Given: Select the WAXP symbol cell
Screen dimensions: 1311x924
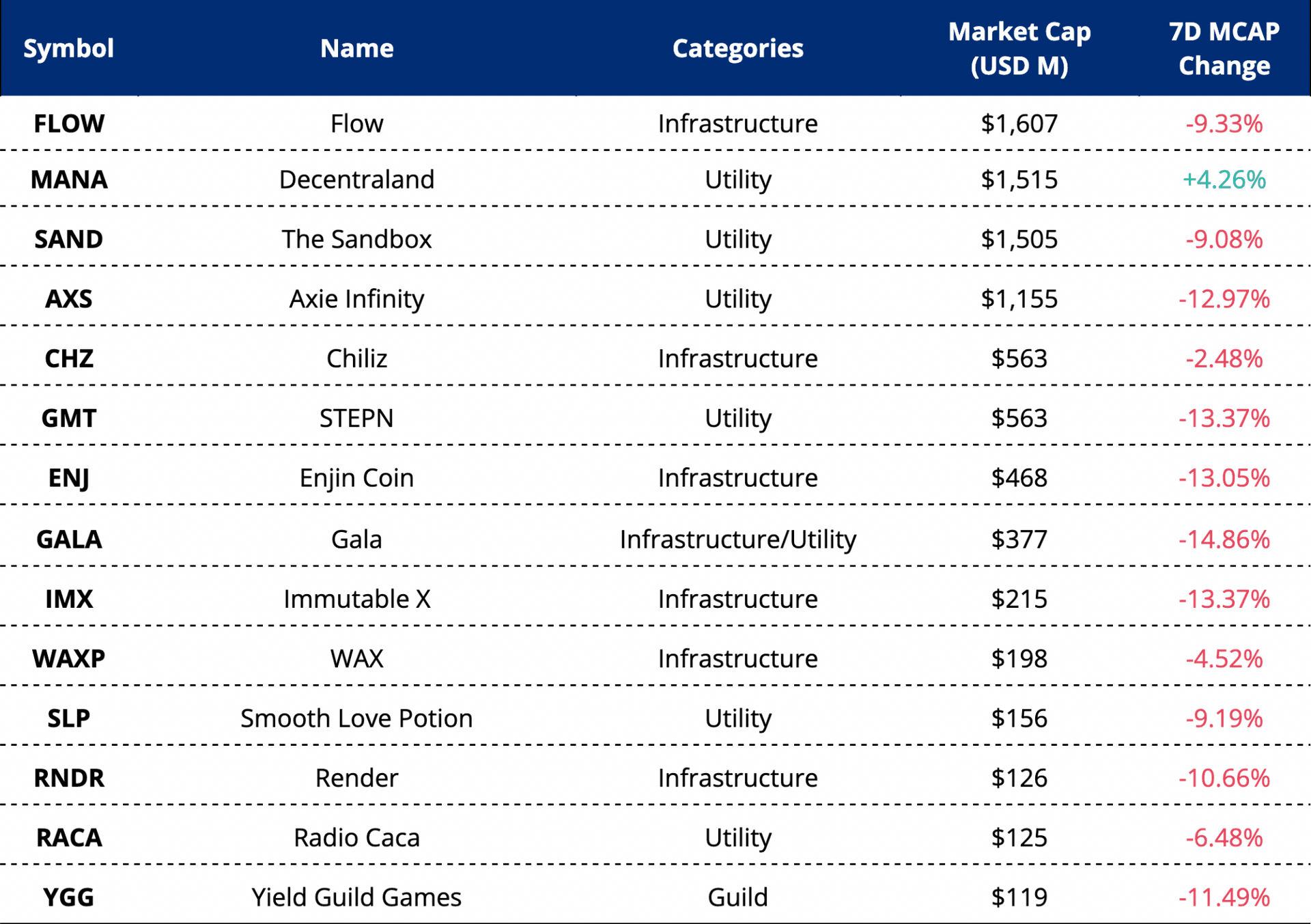Looking at the screenshot, I should [69, 658].
